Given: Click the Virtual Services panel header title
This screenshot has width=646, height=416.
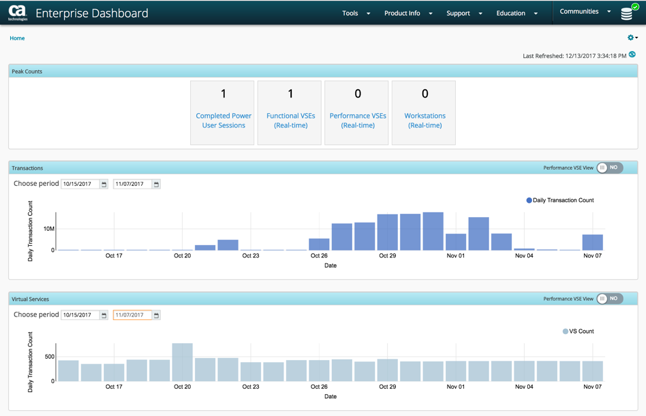Looking at the screenshot, I should [30, 299].
